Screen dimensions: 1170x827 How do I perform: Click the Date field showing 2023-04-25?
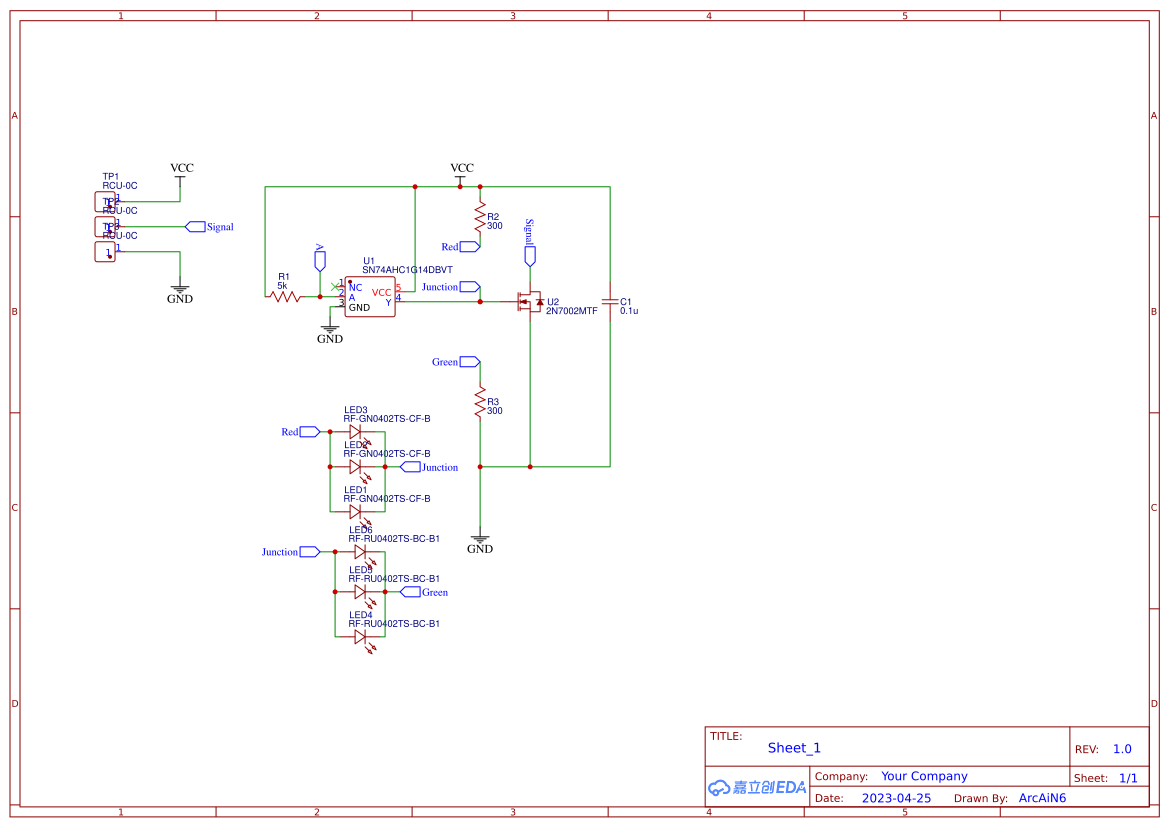pyautogui.click(x=896, y=797)
